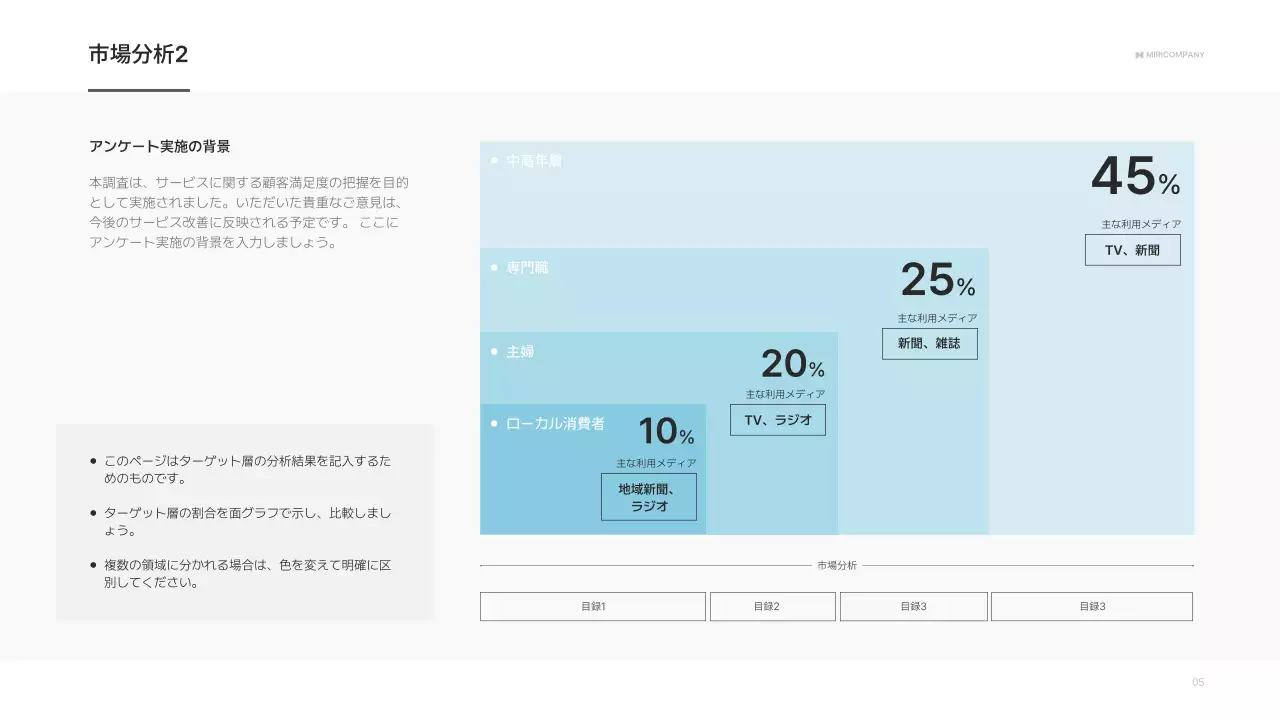Click the first gray bullet in the notes box

92,459
